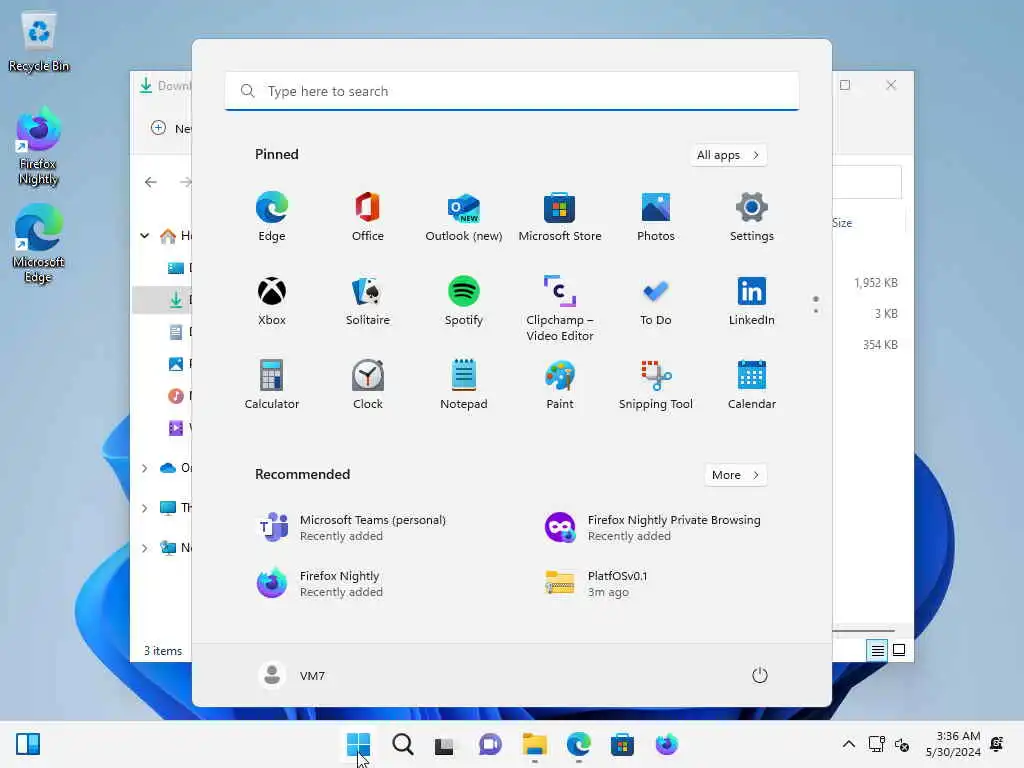Open Notepad from pinned apps

464,385
